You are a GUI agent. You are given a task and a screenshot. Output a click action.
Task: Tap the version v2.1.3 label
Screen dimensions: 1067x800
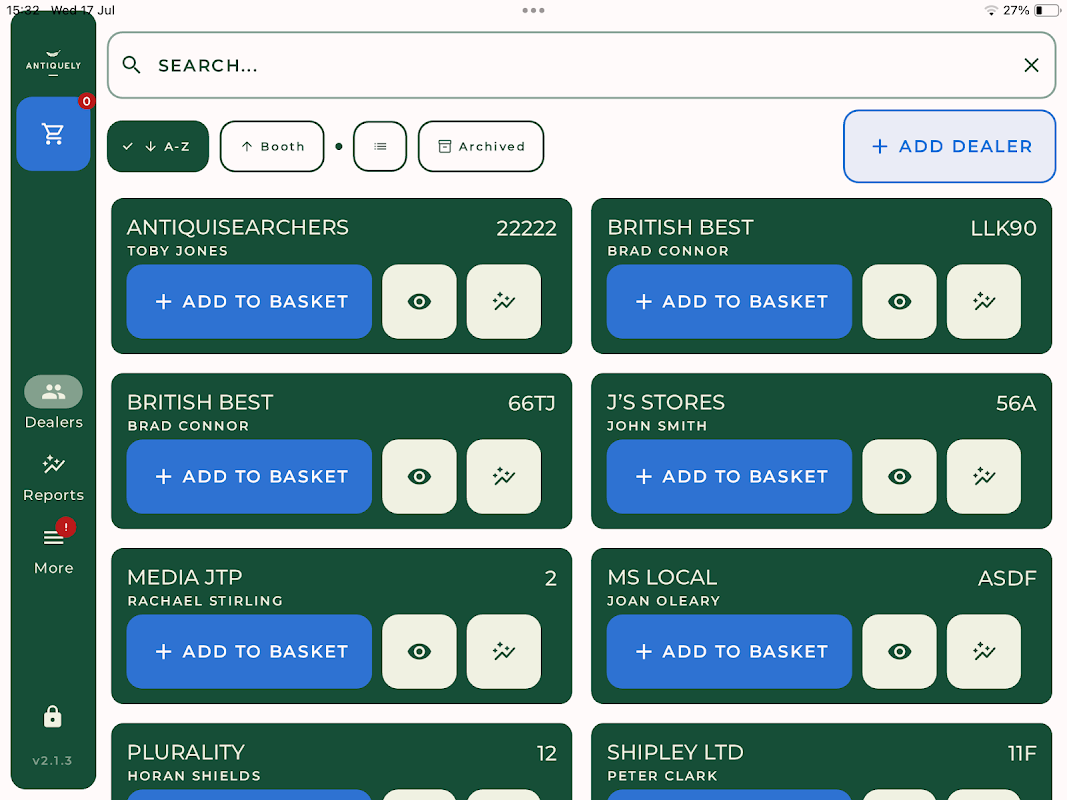52,760
